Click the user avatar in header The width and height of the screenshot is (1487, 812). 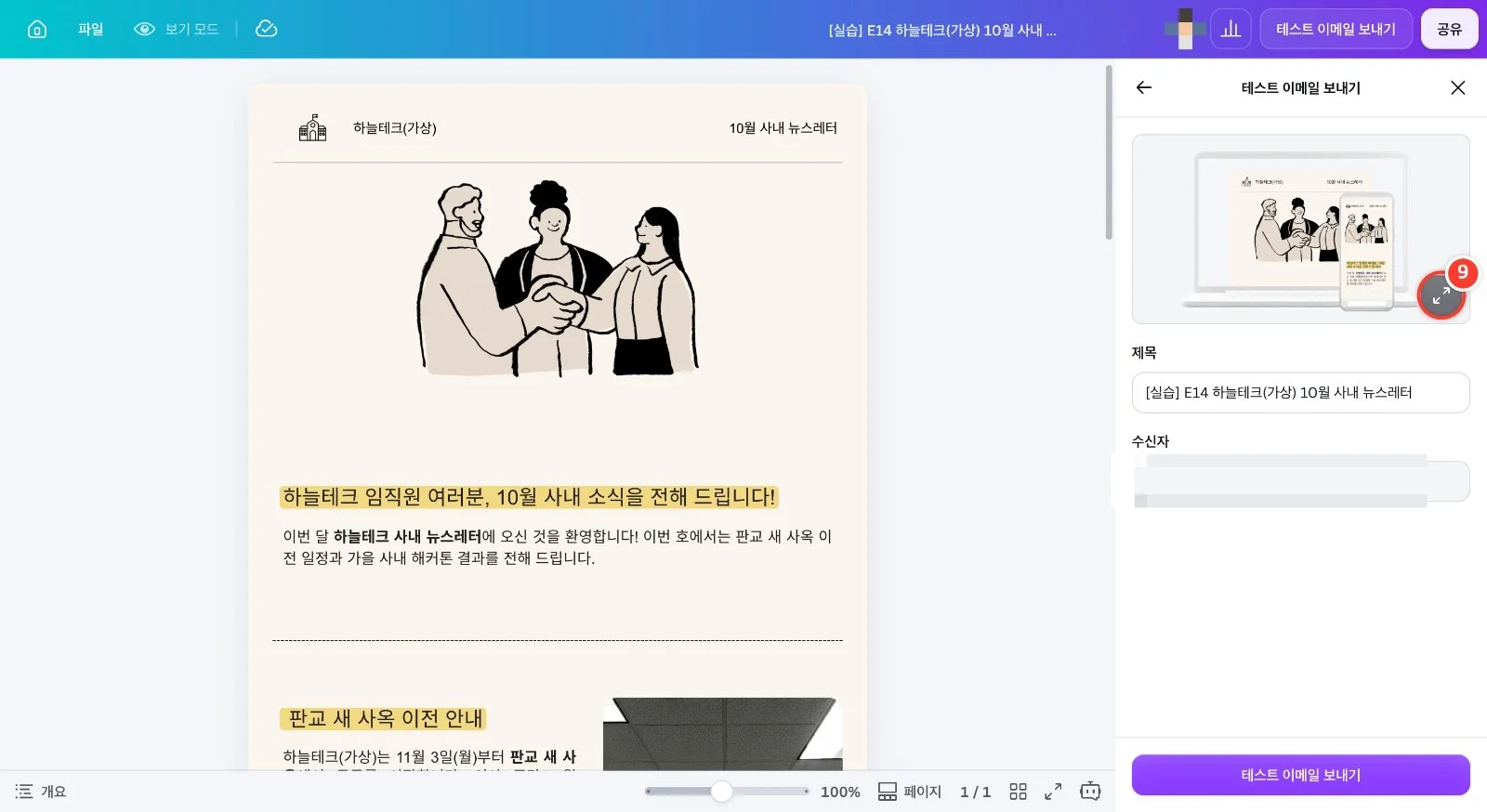pos(1185,29)
